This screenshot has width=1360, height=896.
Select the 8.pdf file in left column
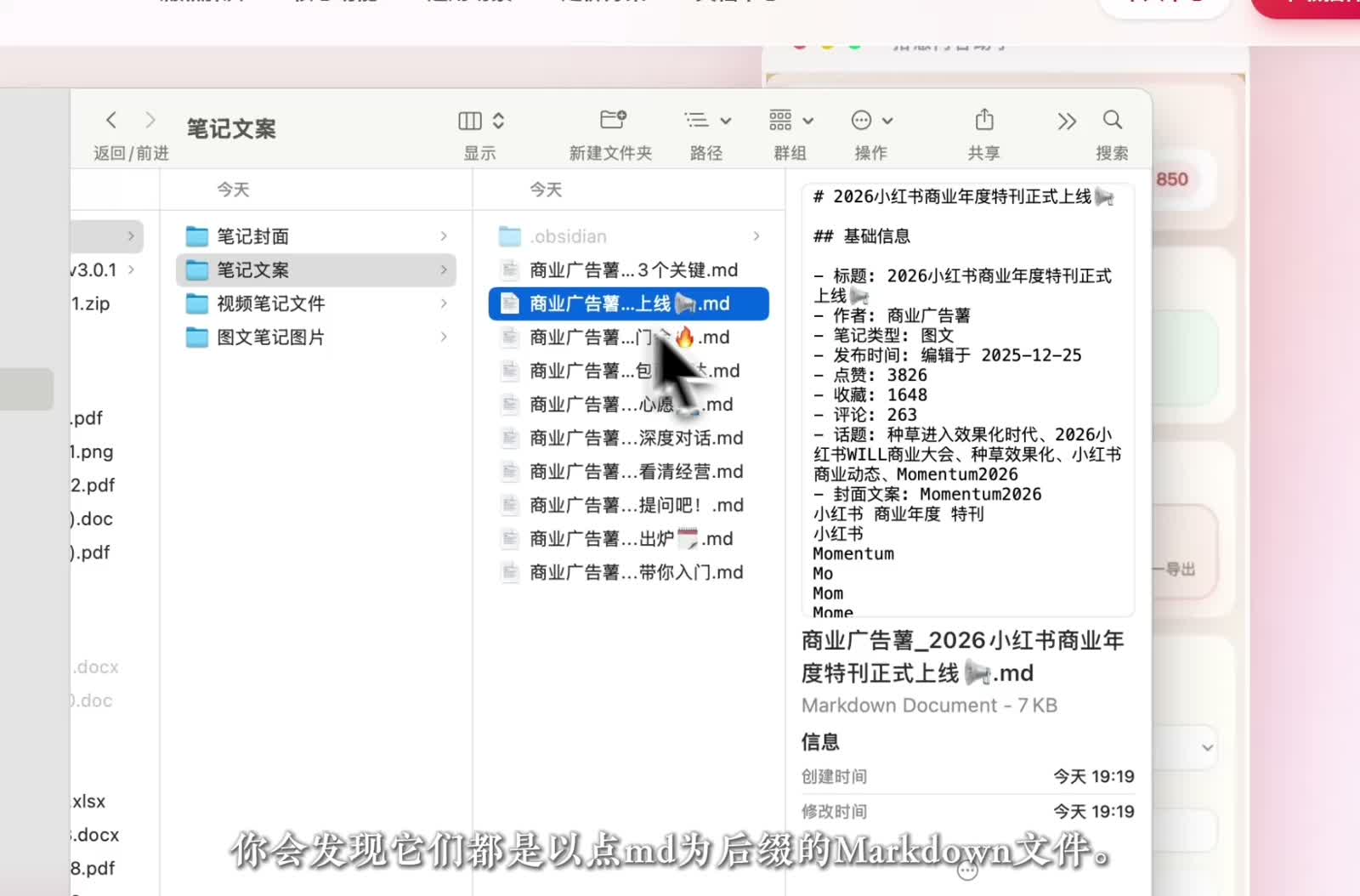tap(93, 869)
